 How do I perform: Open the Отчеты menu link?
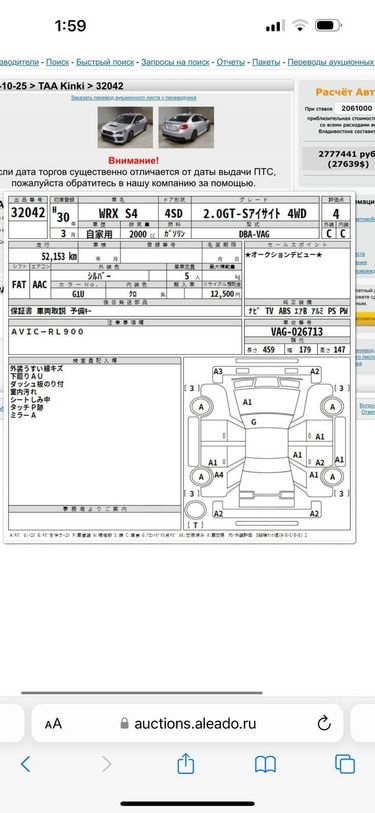click(x=230, y=62)
